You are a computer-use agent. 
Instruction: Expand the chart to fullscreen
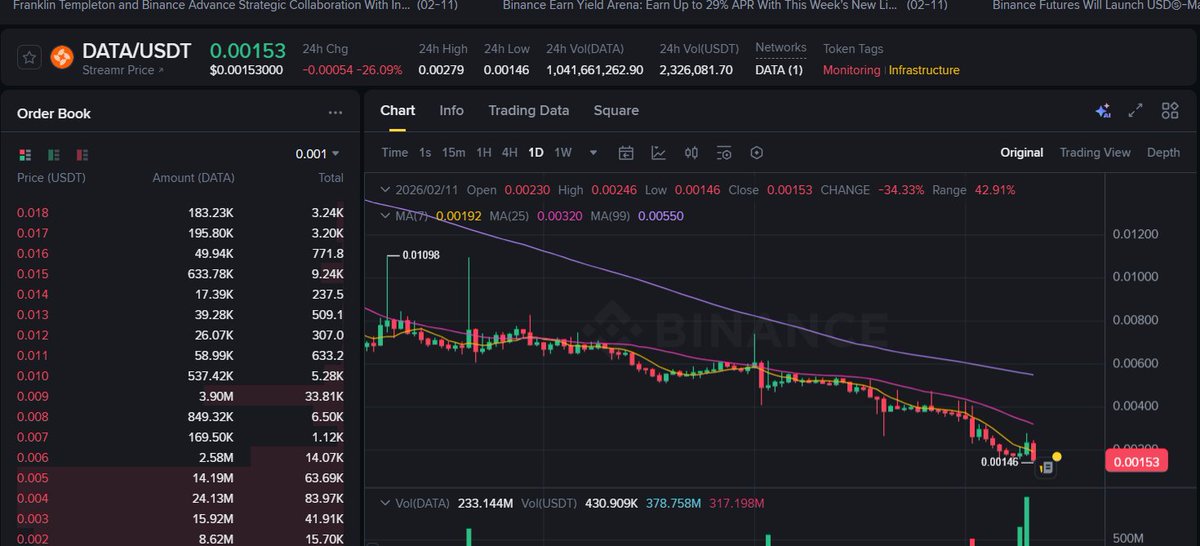pos(1136,111)
